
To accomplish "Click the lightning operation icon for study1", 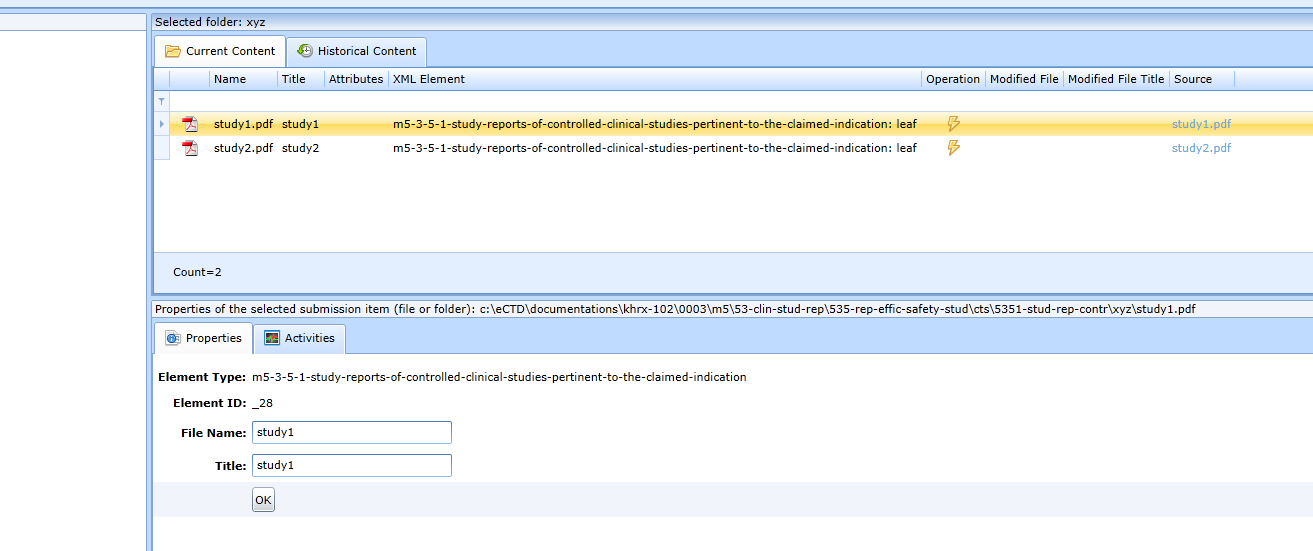I will coord(953,124).
